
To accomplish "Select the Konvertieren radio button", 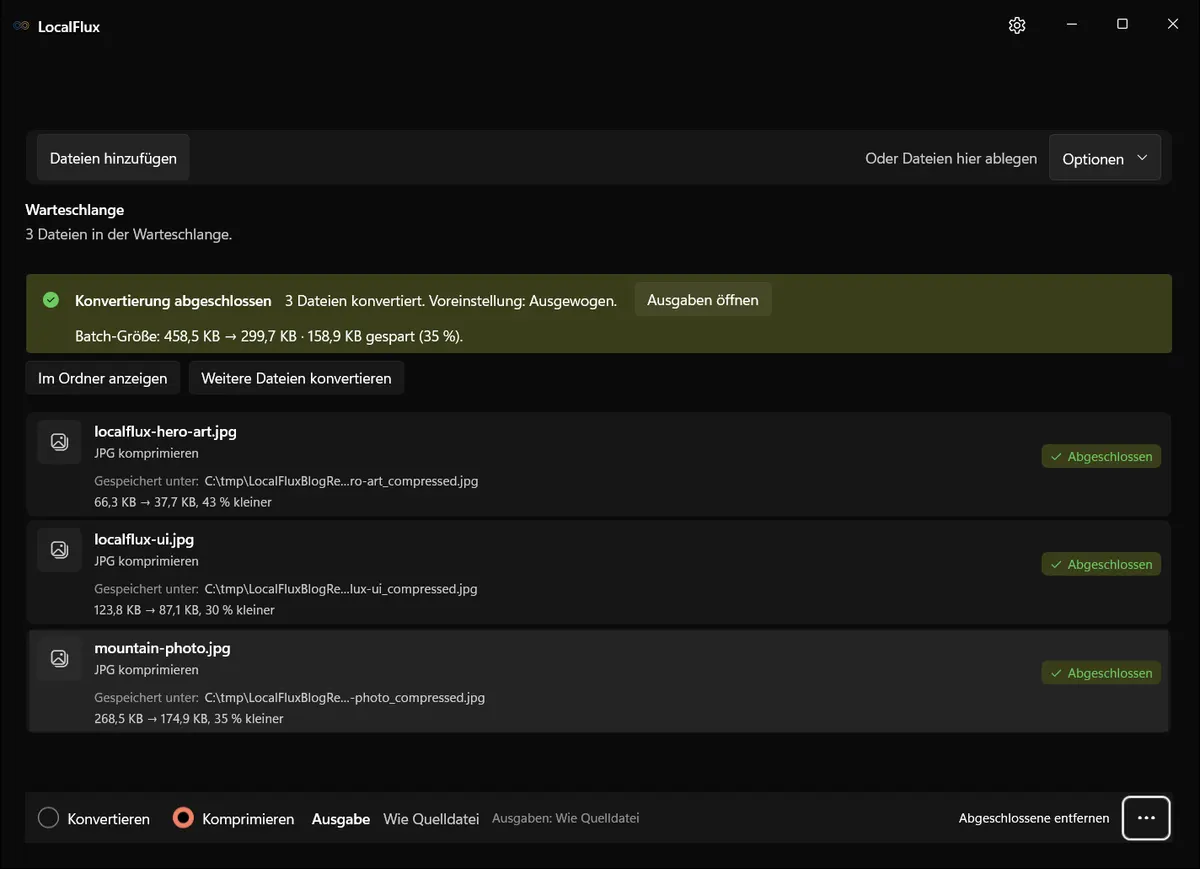I will click(x=48, y=818).
